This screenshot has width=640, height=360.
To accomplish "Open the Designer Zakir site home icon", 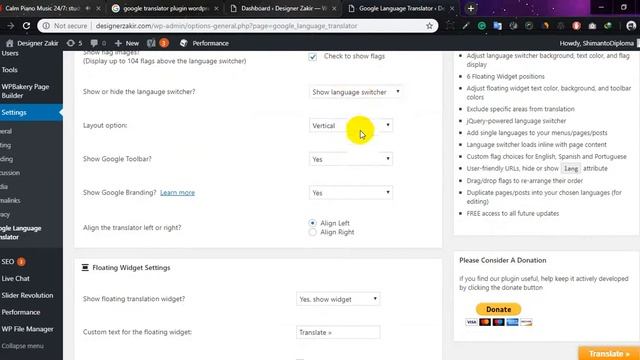I will click(10, 43).
